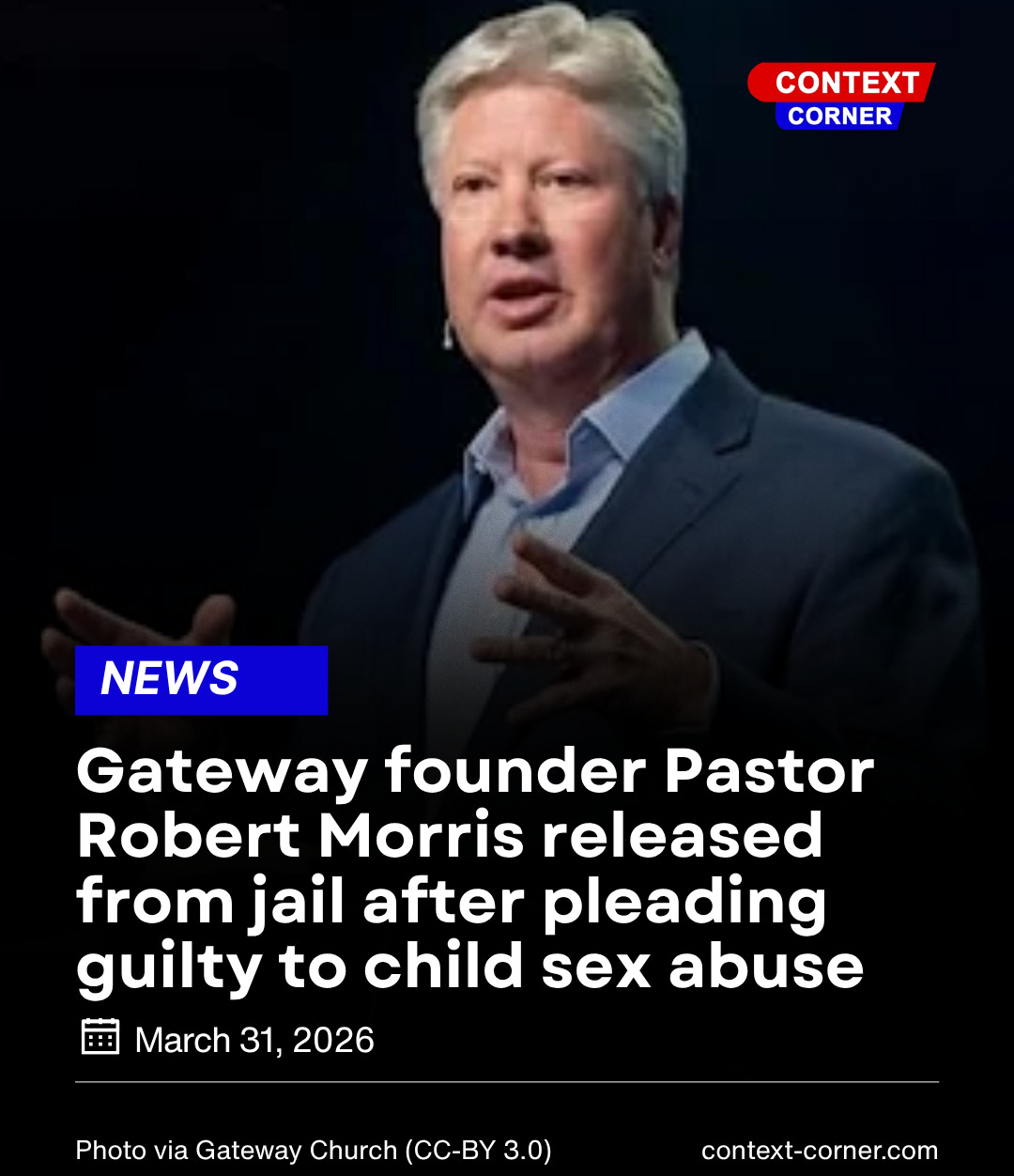Click "Robert Morris released" headline line

(450, 835)
